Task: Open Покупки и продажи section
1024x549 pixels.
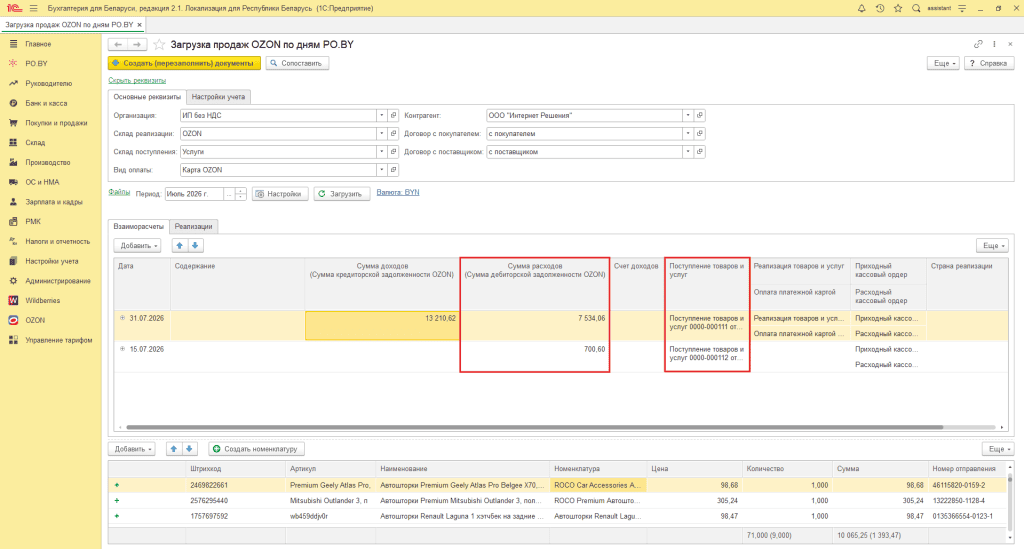Action: [56, 123]
